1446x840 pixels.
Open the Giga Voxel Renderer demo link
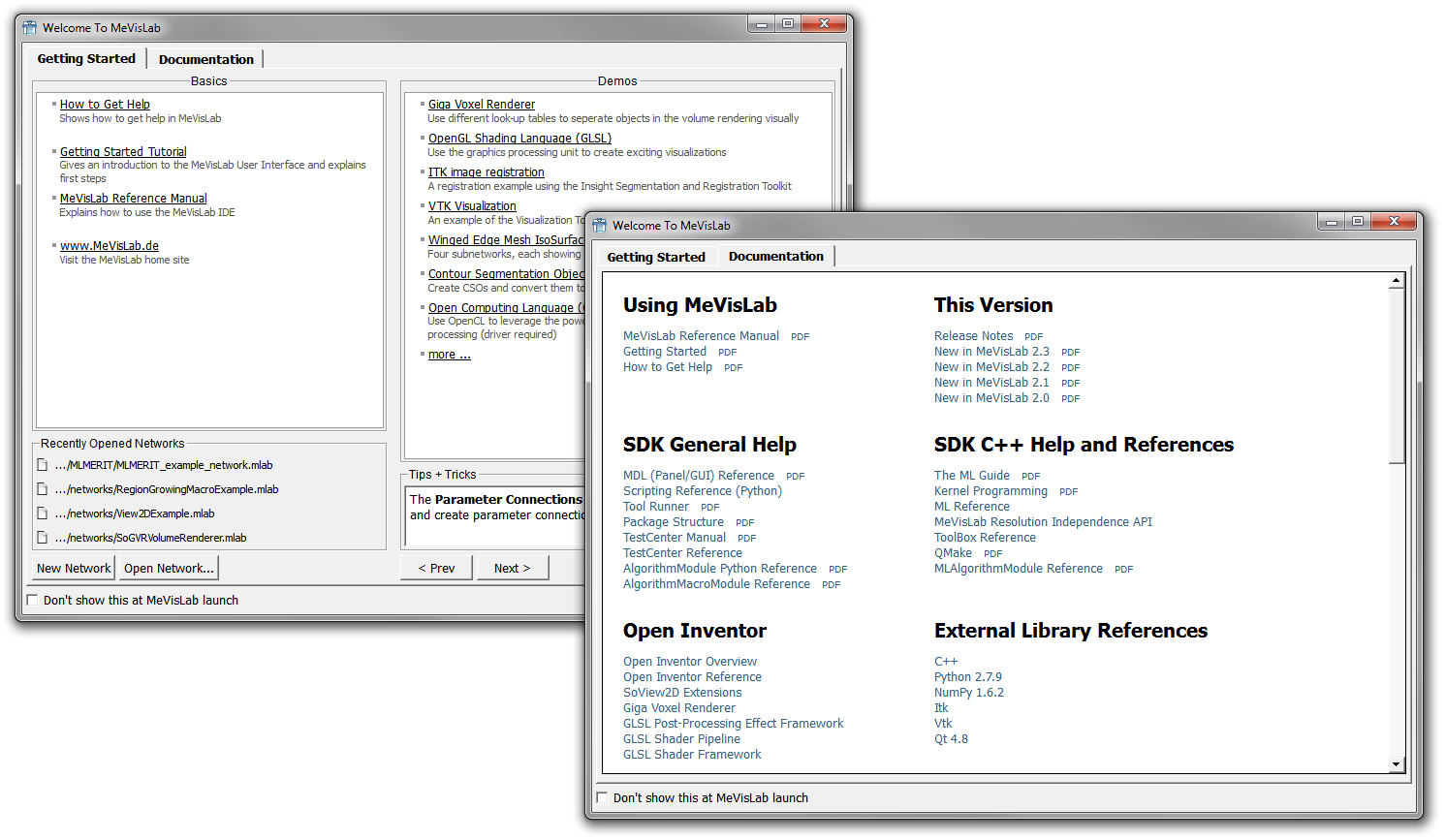point(482,105)
